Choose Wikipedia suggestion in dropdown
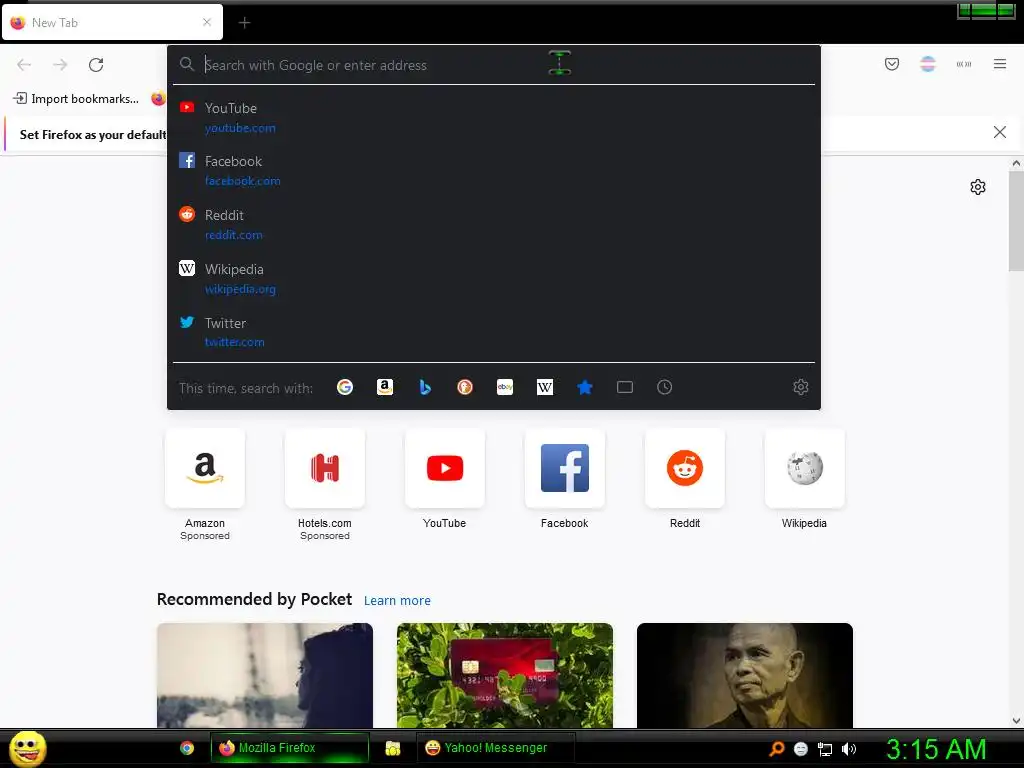The width and height of the screenshot is (1024, 768). pos(494,279)
